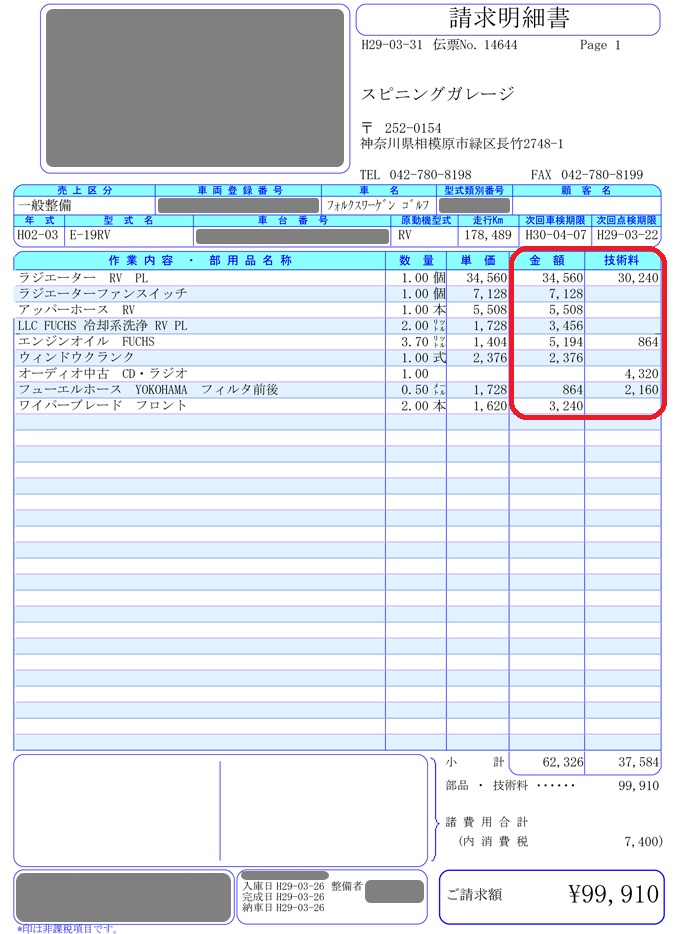Viewport: 680px width, 934px height.
Task: Click the オーディオ中古 CD・ラジオ item row
Action: [x=102, y=373]
